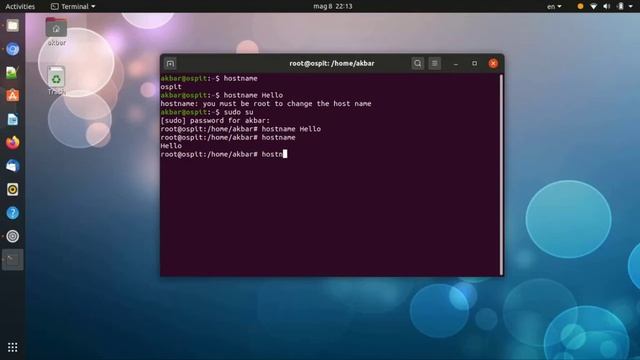Click the Terminal icon in the dock

coord(13,260)
